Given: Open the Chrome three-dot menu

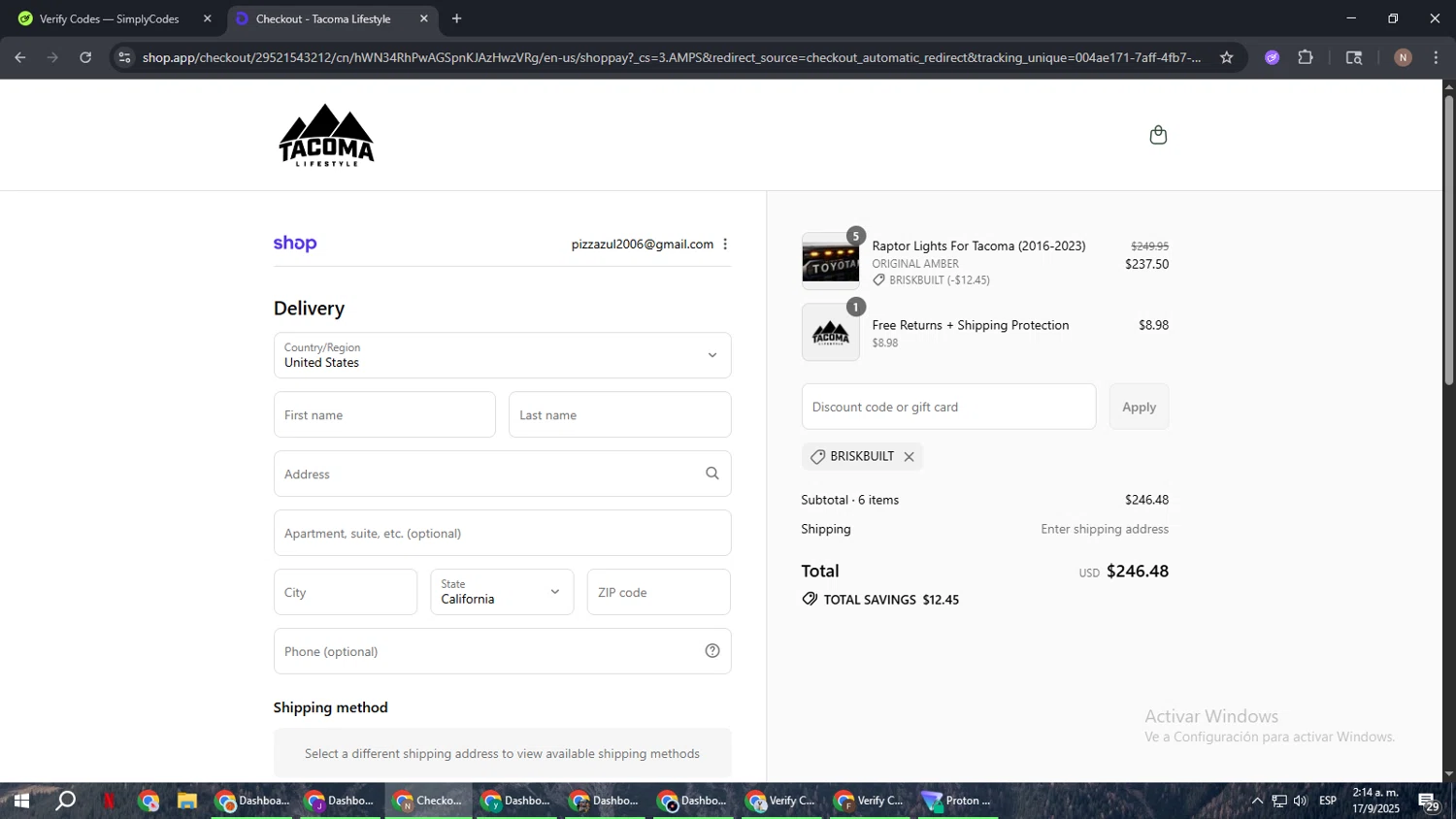Looking at the screenshot, I should 1436,57.
